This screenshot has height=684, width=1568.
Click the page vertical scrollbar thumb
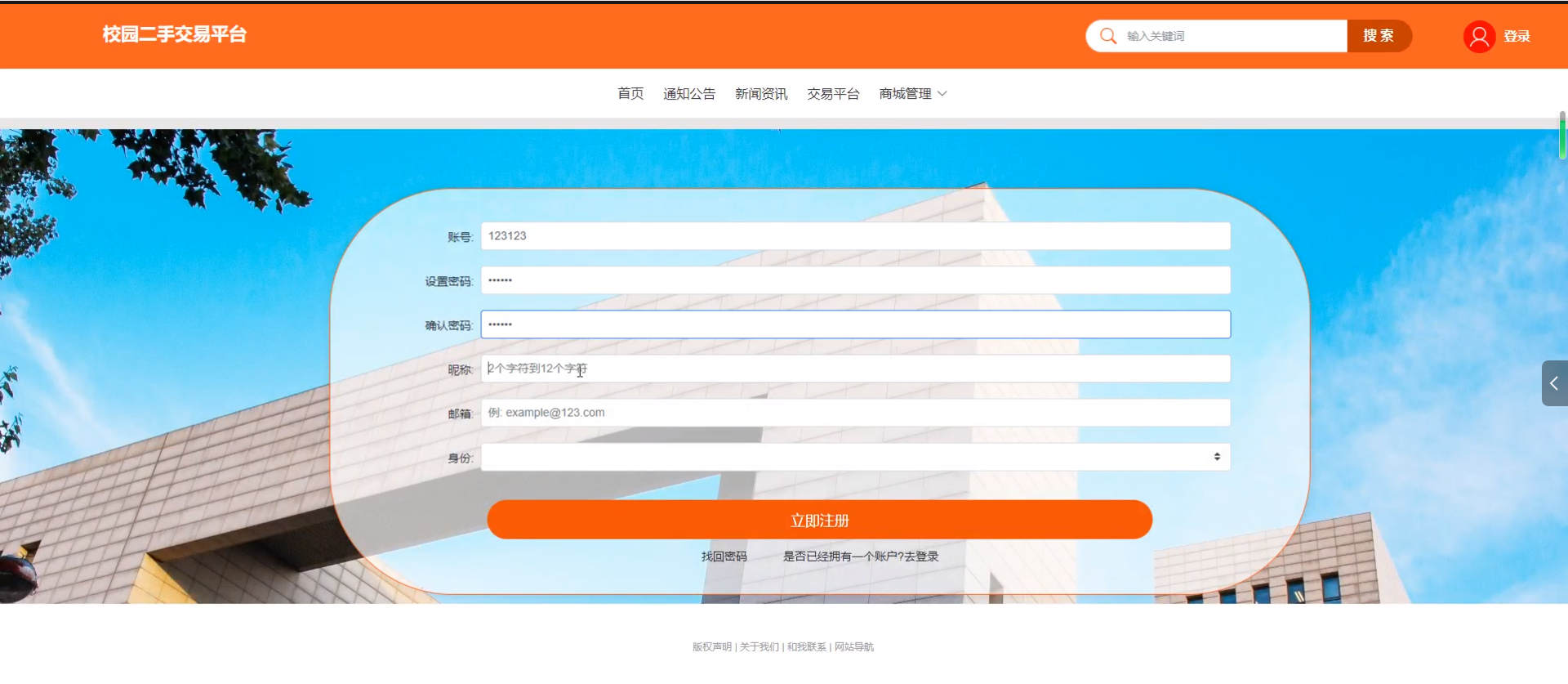coord(1562,135)
